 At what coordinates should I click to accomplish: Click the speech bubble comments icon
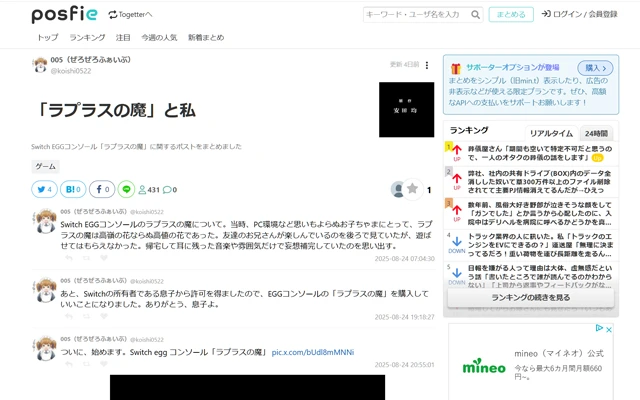169,190
